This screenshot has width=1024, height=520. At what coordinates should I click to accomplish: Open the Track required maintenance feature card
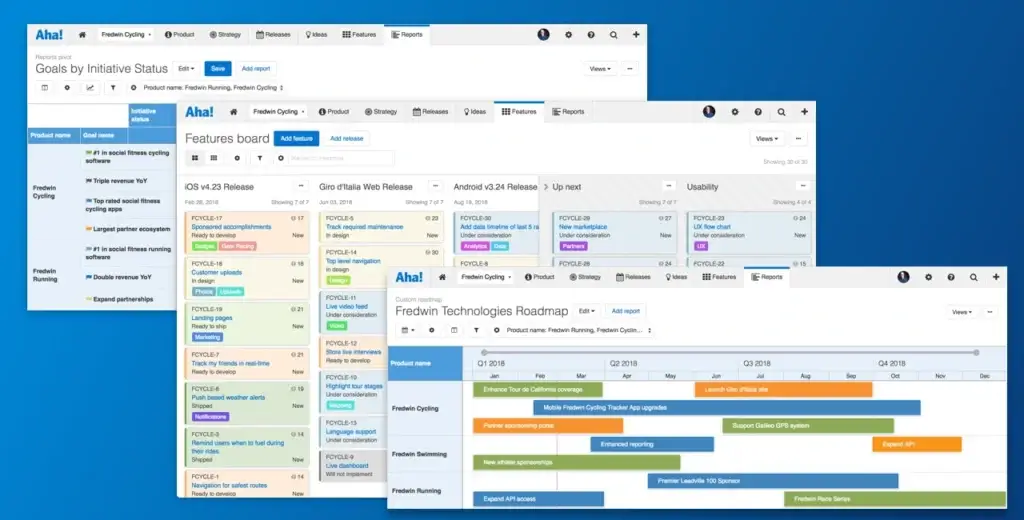click(382, 227)
